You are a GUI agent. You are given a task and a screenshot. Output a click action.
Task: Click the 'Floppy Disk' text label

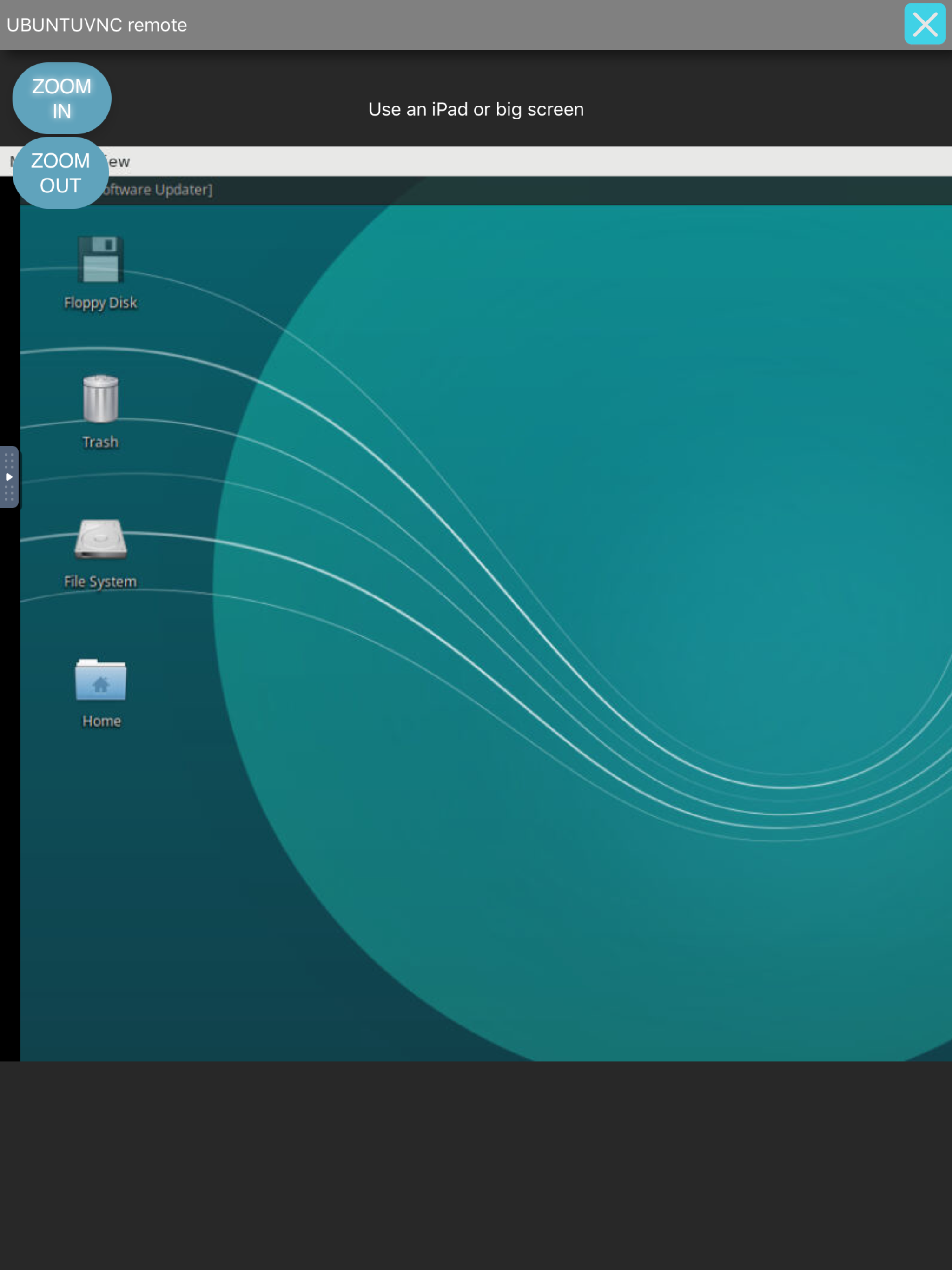pyautogui.click(x=100, y=303)
